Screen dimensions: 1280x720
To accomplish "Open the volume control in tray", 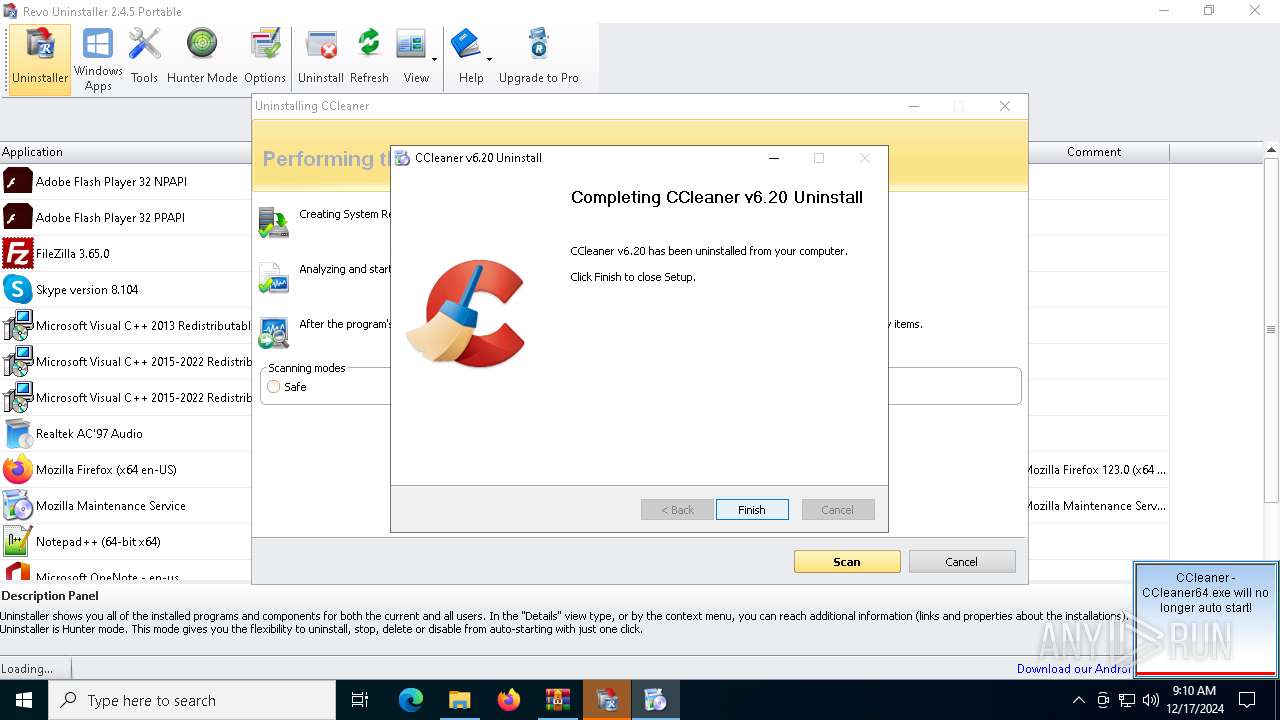I will 1151,700.
